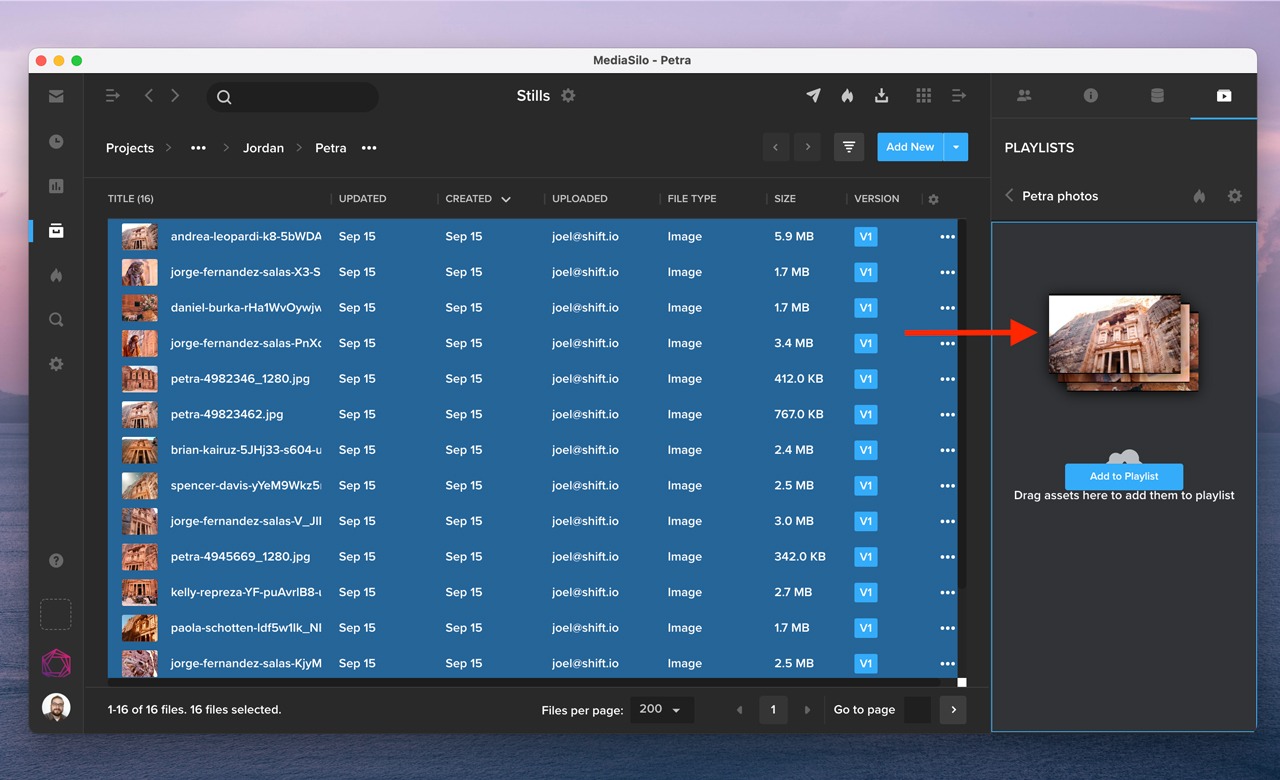Click the paper plane send icon

tap(813, 96)
